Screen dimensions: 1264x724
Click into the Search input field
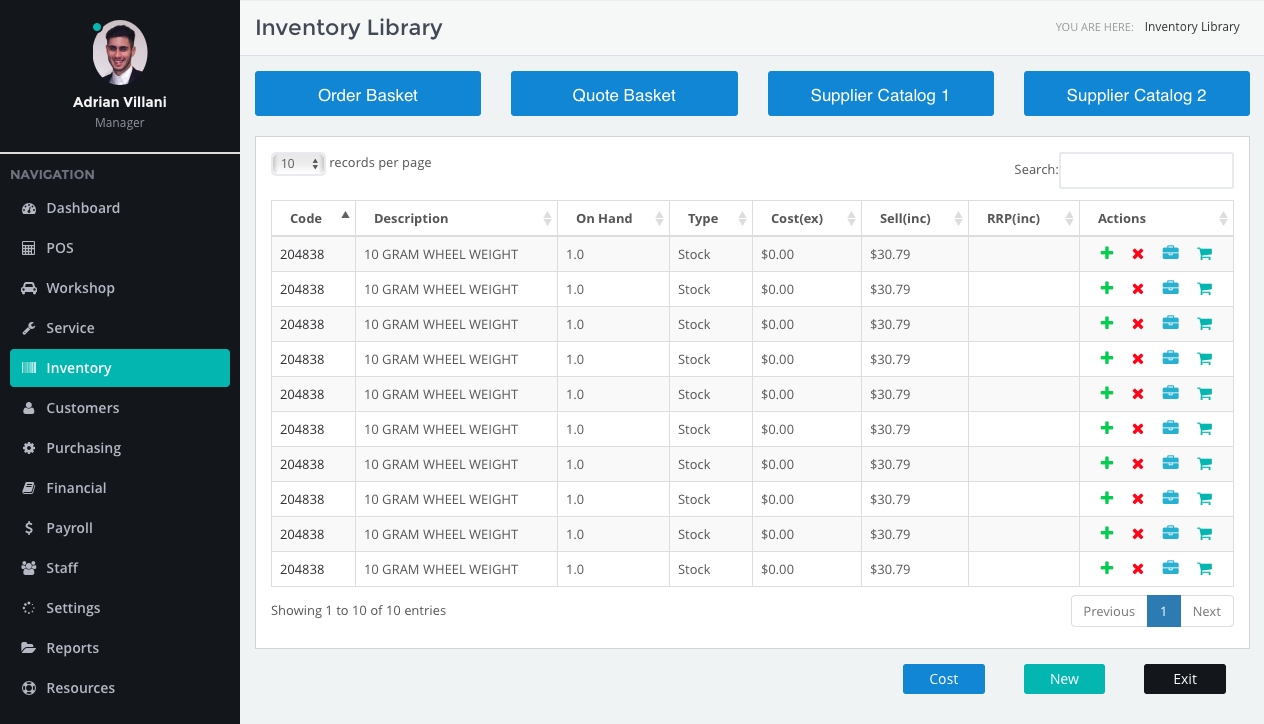pyautogui.click(x=1146, y=170)
